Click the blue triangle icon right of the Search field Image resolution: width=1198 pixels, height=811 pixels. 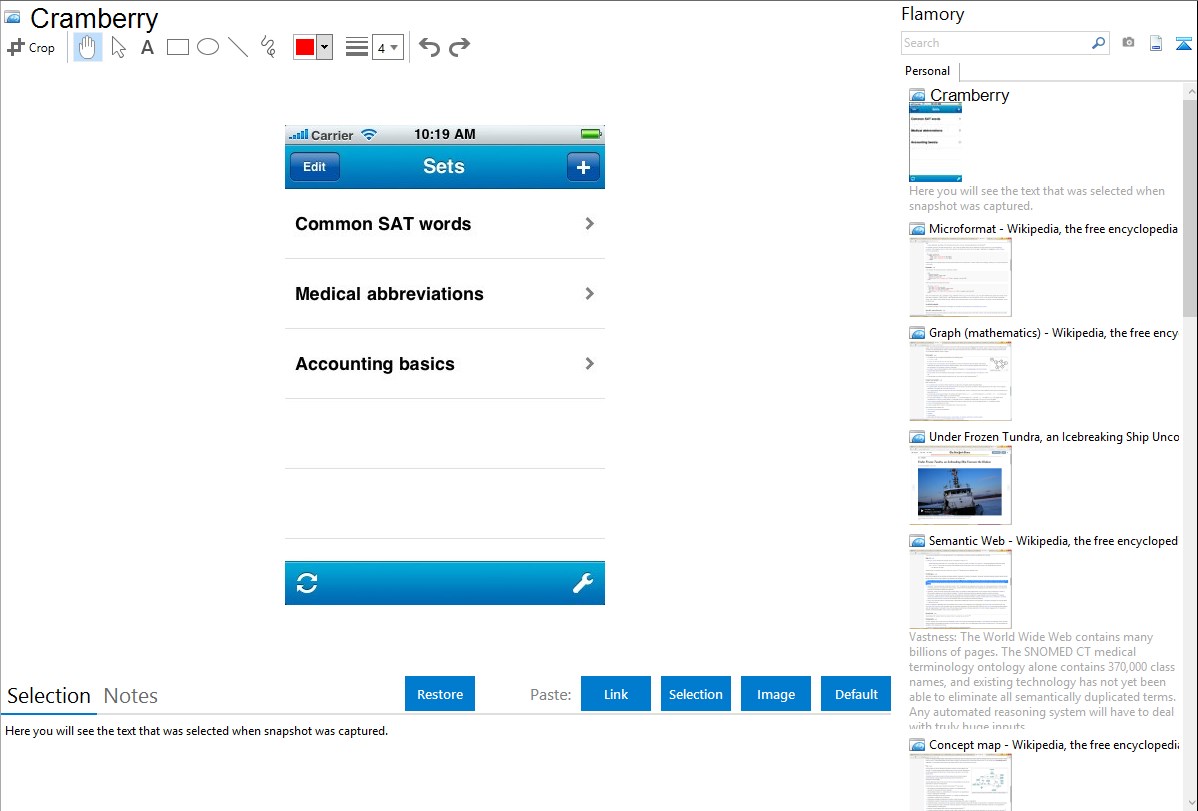1183,43
